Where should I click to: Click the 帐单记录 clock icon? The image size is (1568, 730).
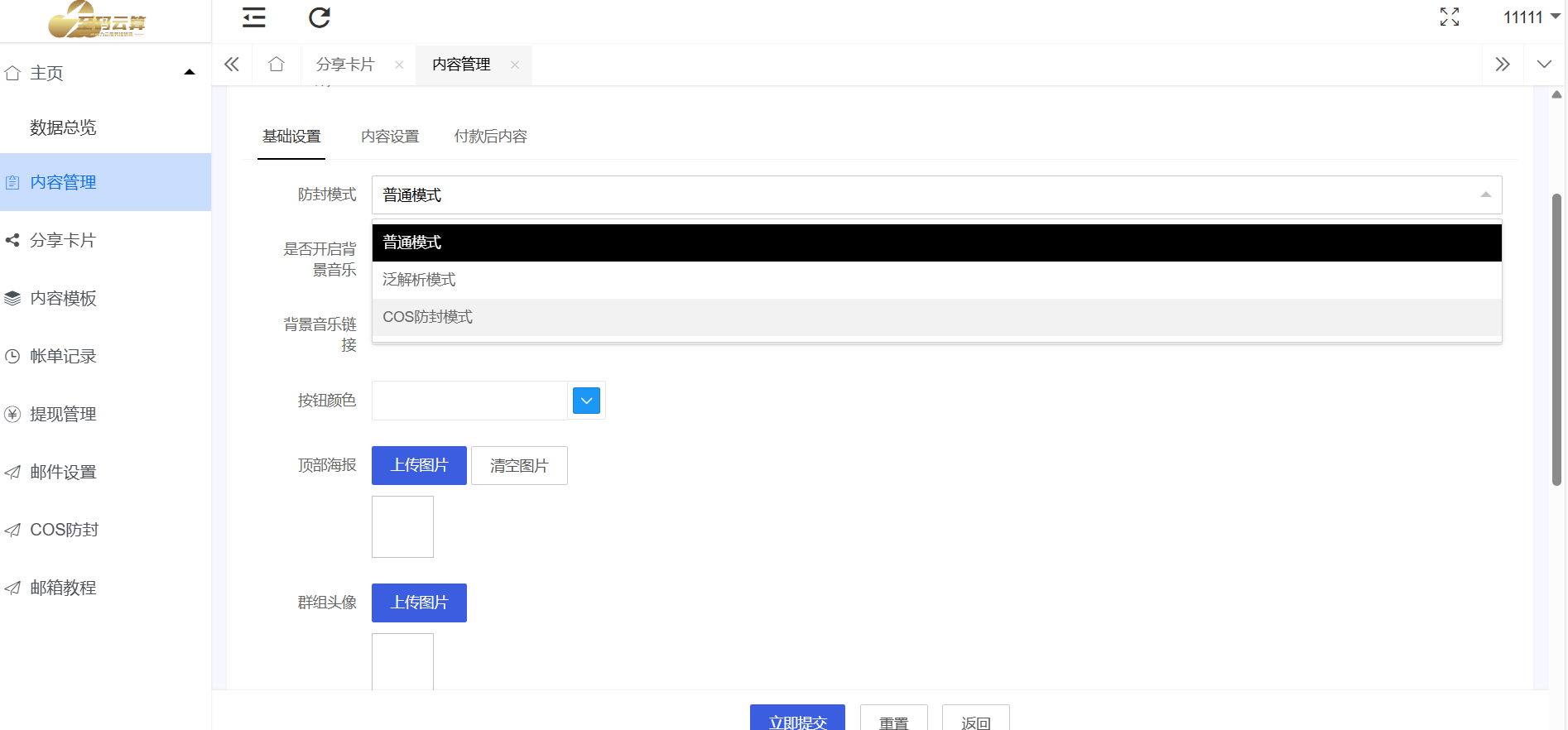(x=12, y=356)
